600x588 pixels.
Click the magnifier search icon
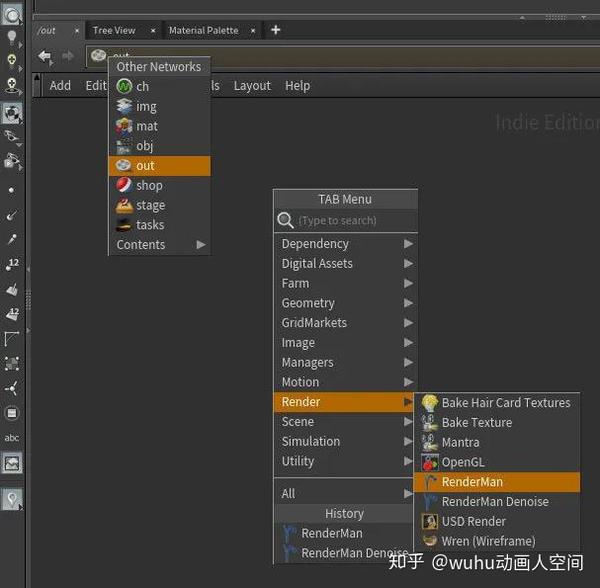[285, 221]
